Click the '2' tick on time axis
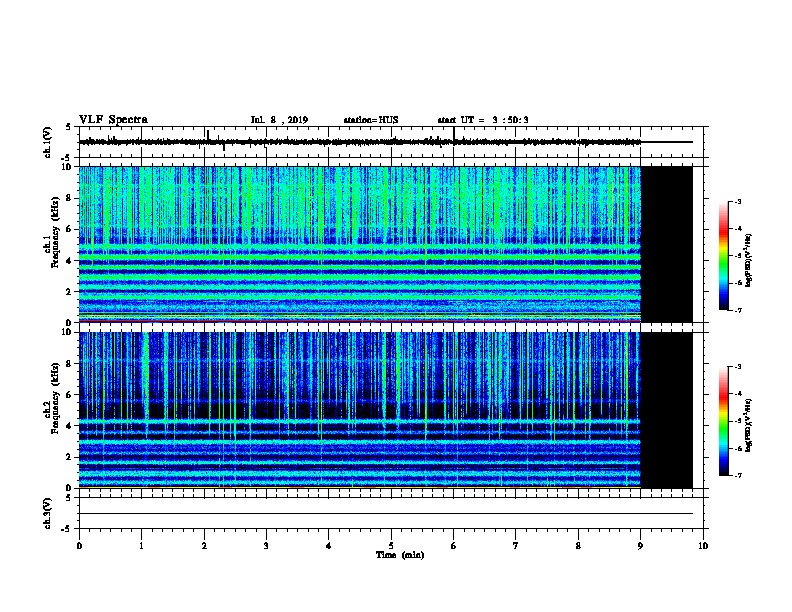Image resolution: width=792 pixels, height=612 pixels. 204,546
